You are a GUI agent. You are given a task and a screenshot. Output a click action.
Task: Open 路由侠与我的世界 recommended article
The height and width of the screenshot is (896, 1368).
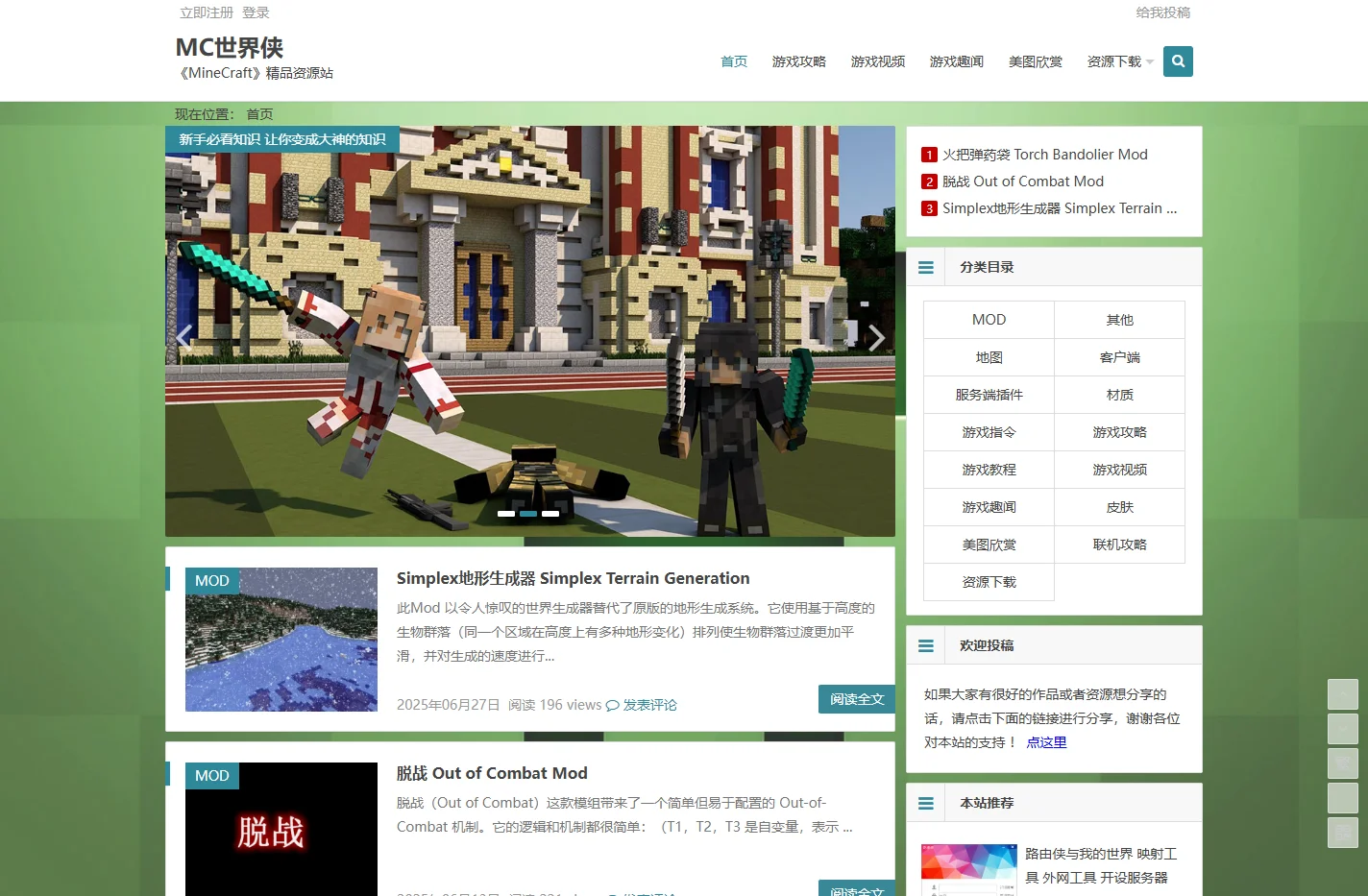pyautogui.click(x=1101, y=865)
